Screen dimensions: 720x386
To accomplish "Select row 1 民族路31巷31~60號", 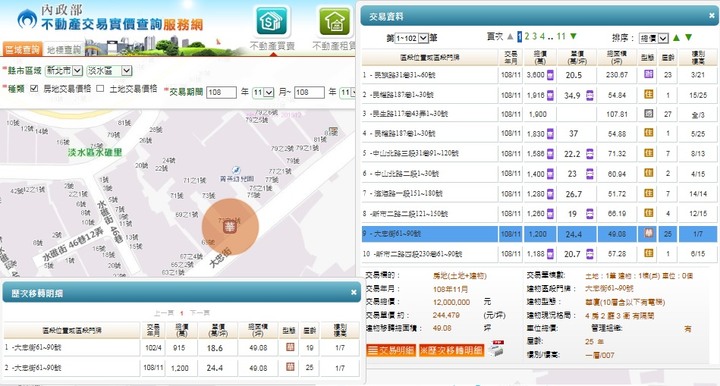I will (540, 75).
